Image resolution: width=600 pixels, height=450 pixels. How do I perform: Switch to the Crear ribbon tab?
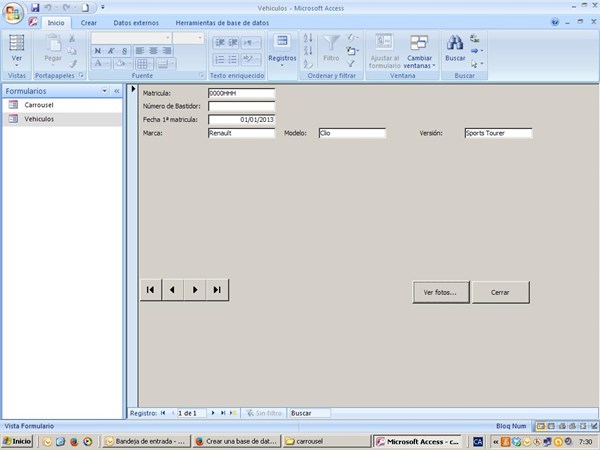(89, 22)
